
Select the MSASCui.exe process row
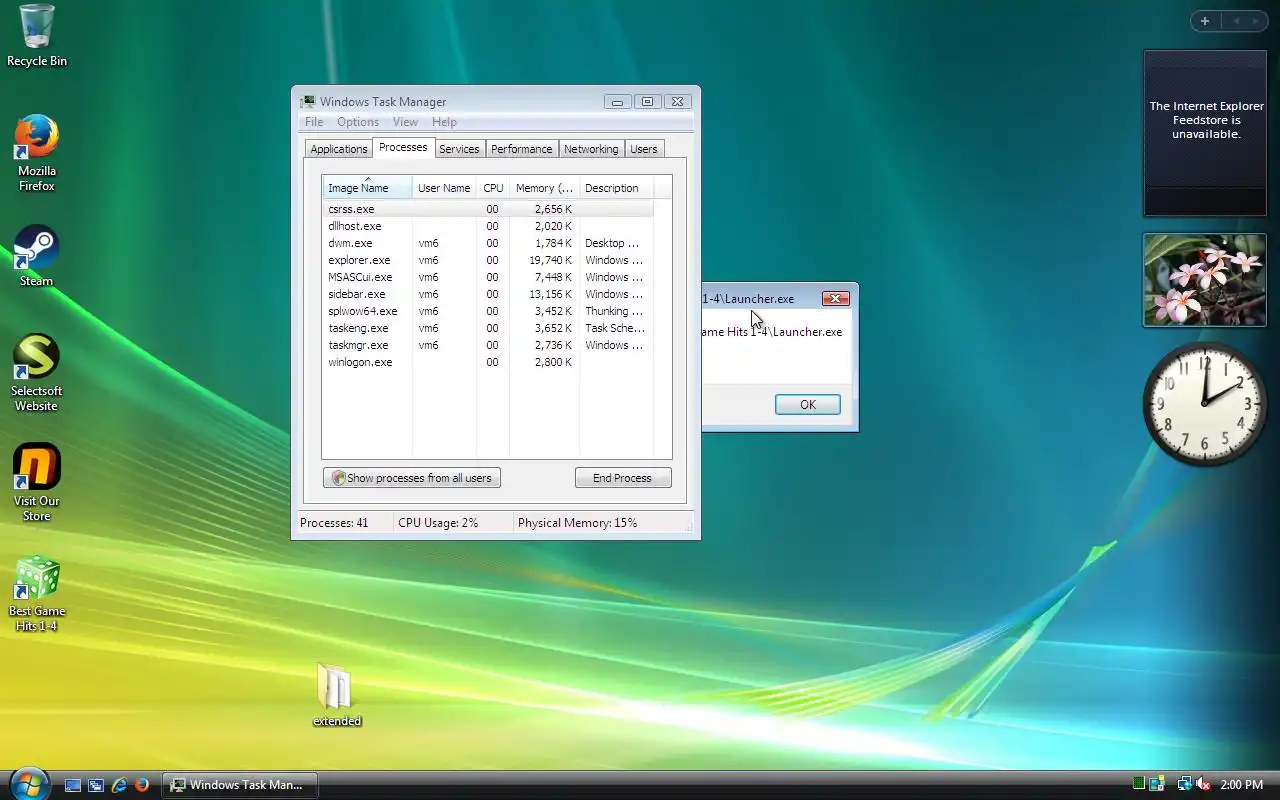click(488, 277)
